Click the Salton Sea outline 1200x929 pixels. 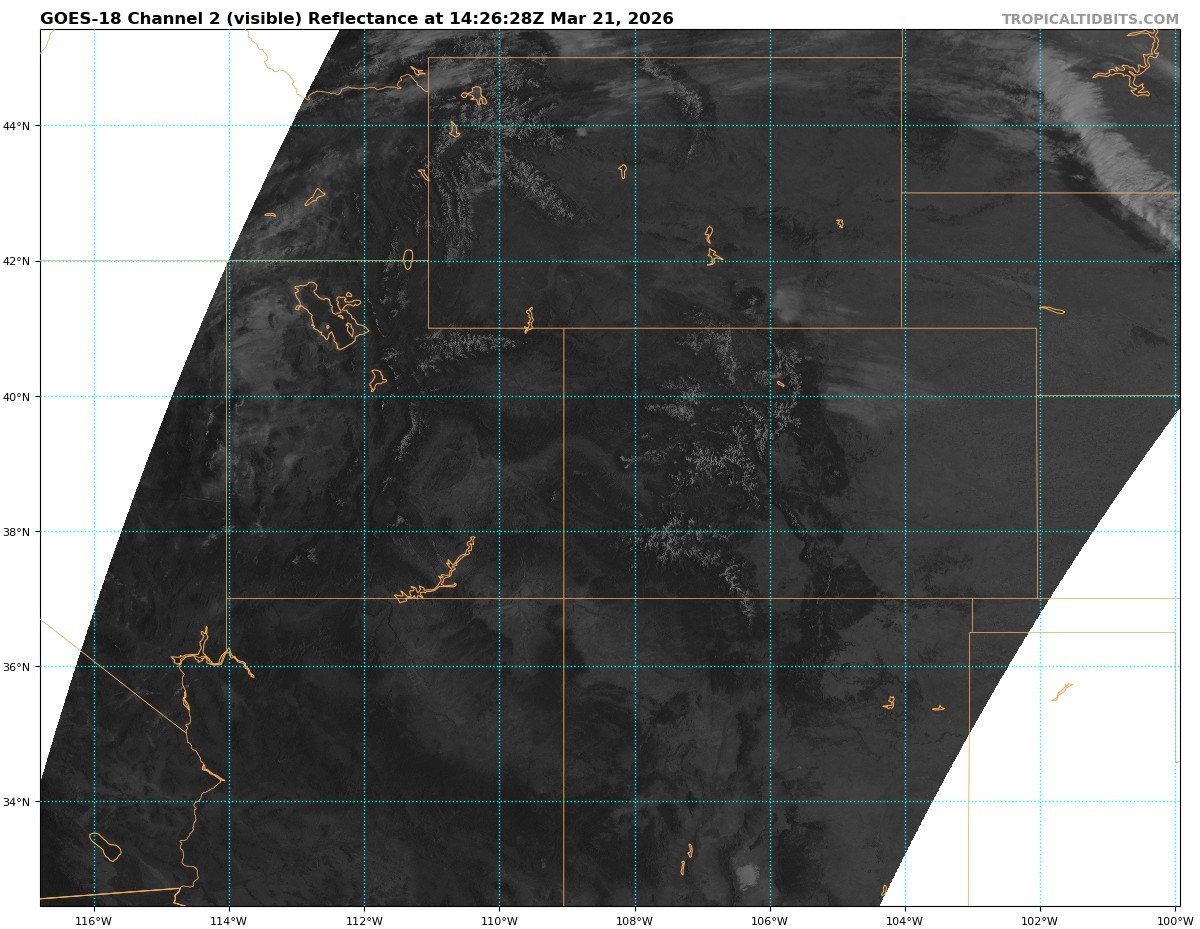coord(105,846)
